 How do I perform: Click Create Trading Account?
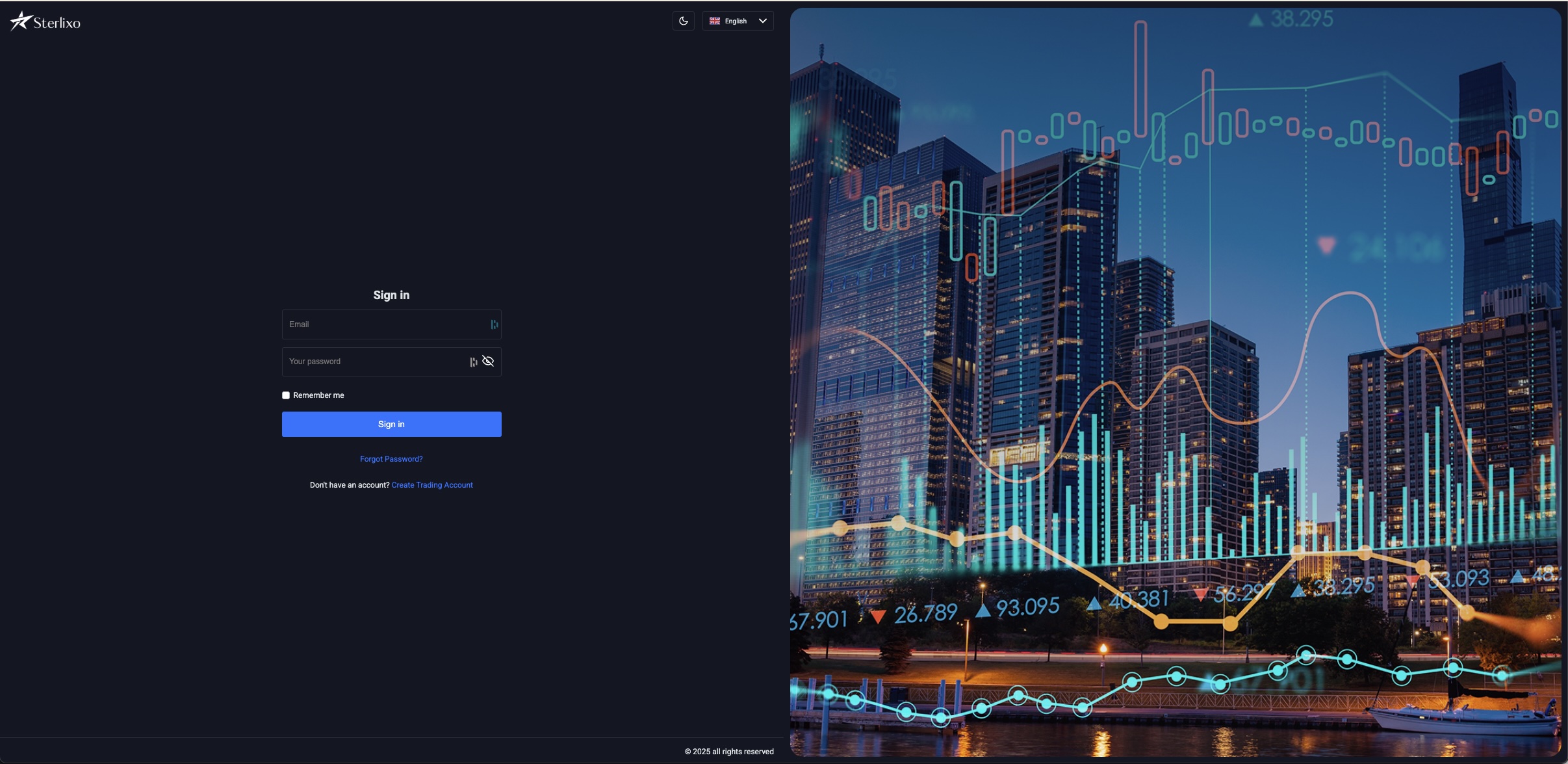(x=432, y=484)
